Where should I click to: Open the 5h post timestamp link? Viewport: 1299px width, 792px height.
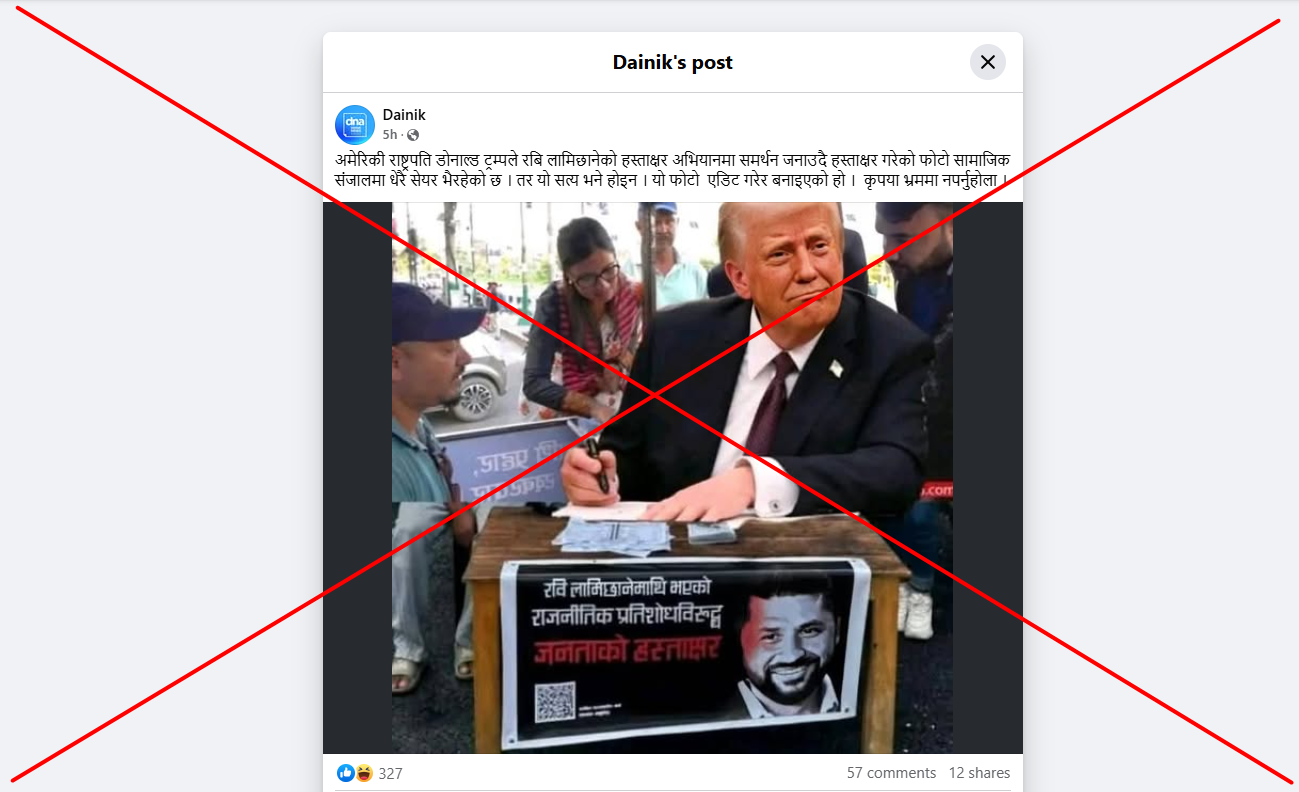pos(390,134)
